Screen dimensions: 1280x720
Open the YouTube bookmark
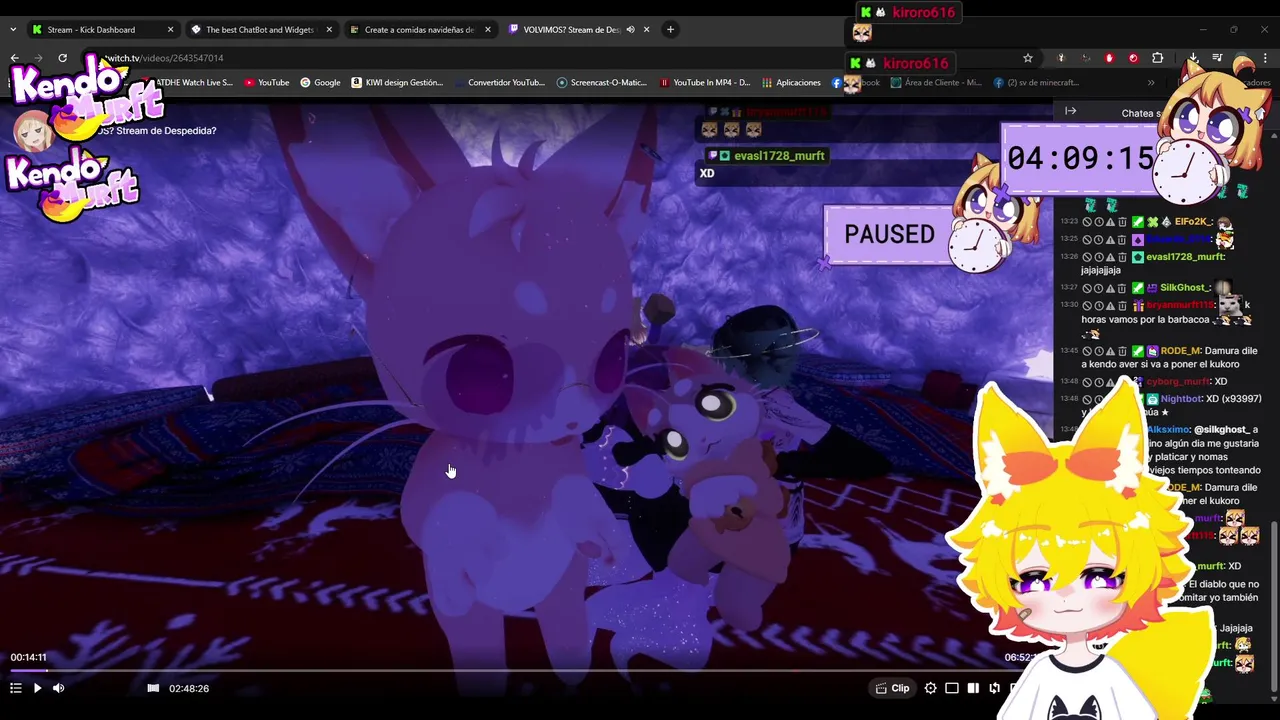[x=266, y=82]
